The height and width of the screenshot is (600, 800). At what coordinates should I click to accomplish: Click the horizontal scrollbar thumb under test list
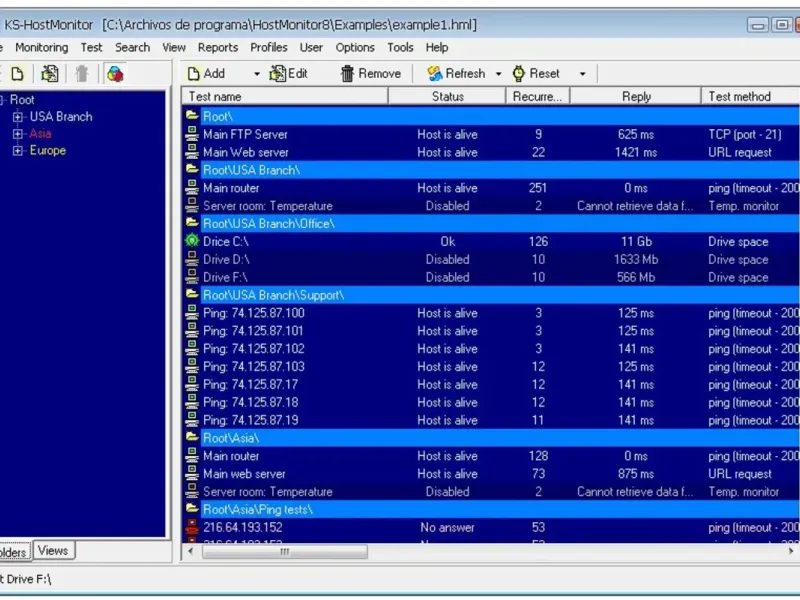pos(283,551)
